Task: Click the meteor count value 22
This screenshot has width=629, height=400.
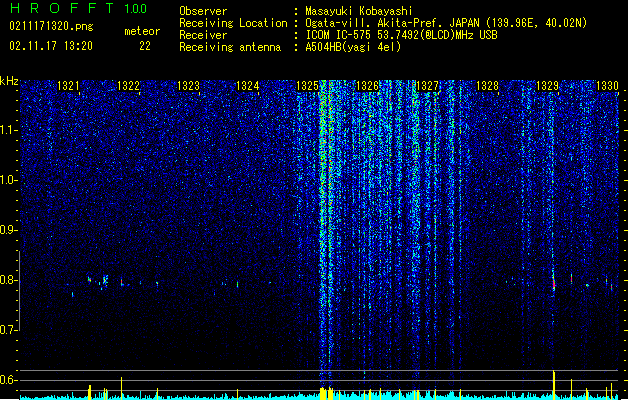Action: [x=145, y=46]
